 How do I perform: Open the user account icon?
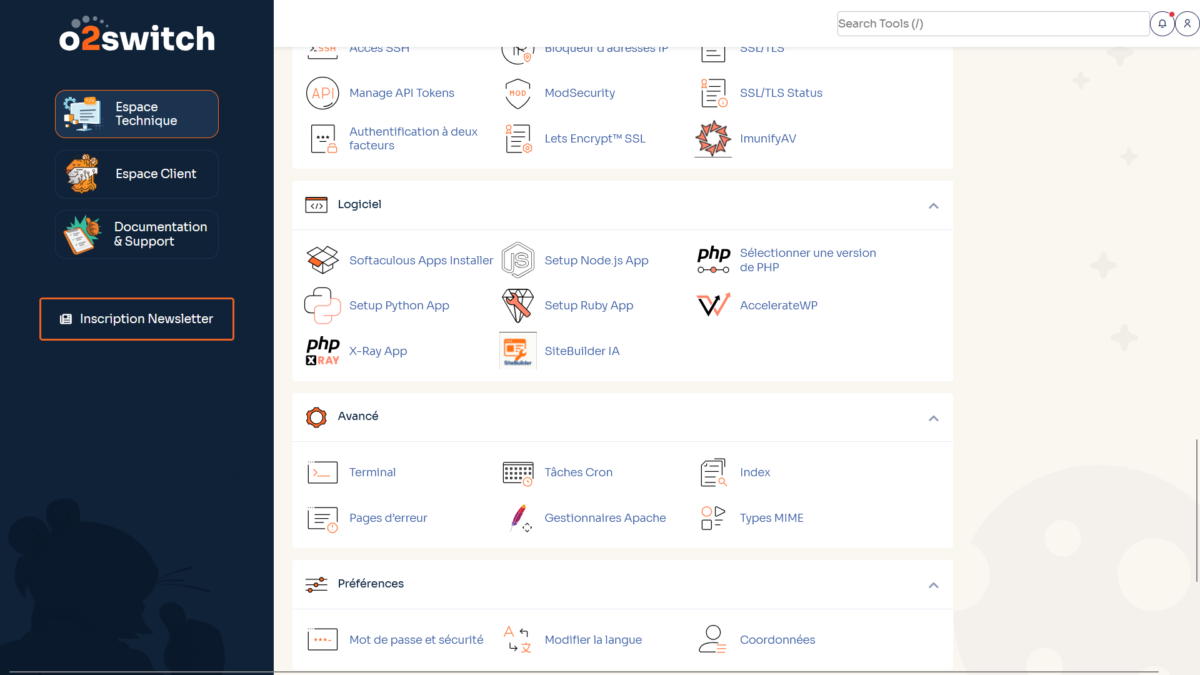point(1186,24)
